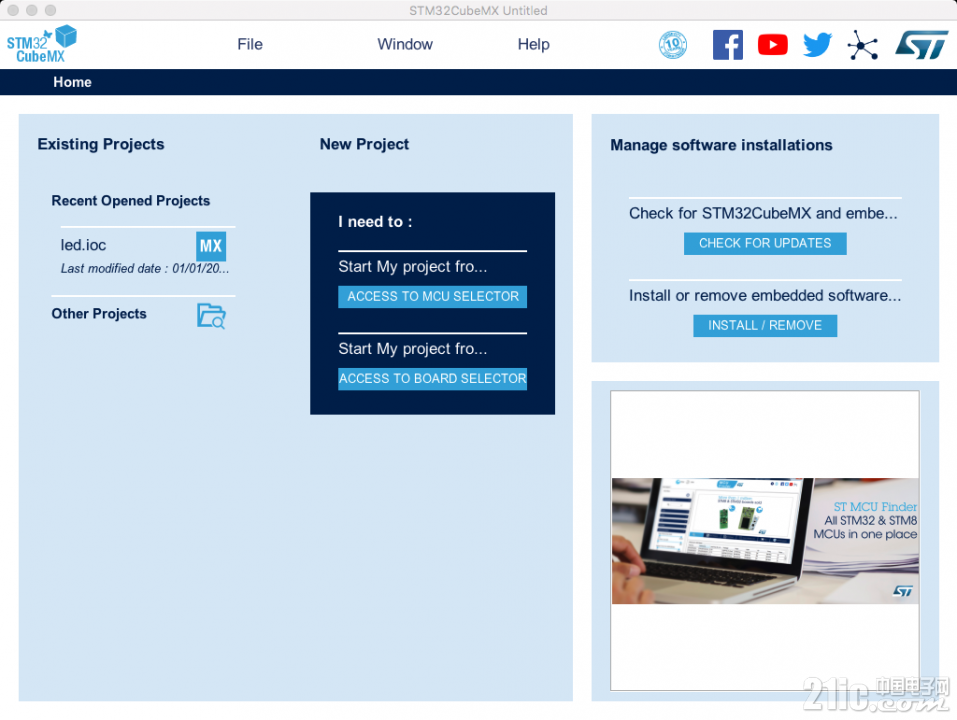Click the Recent Opened Projects heading
This screenshot has width=957, height=720.
(131, 201)
